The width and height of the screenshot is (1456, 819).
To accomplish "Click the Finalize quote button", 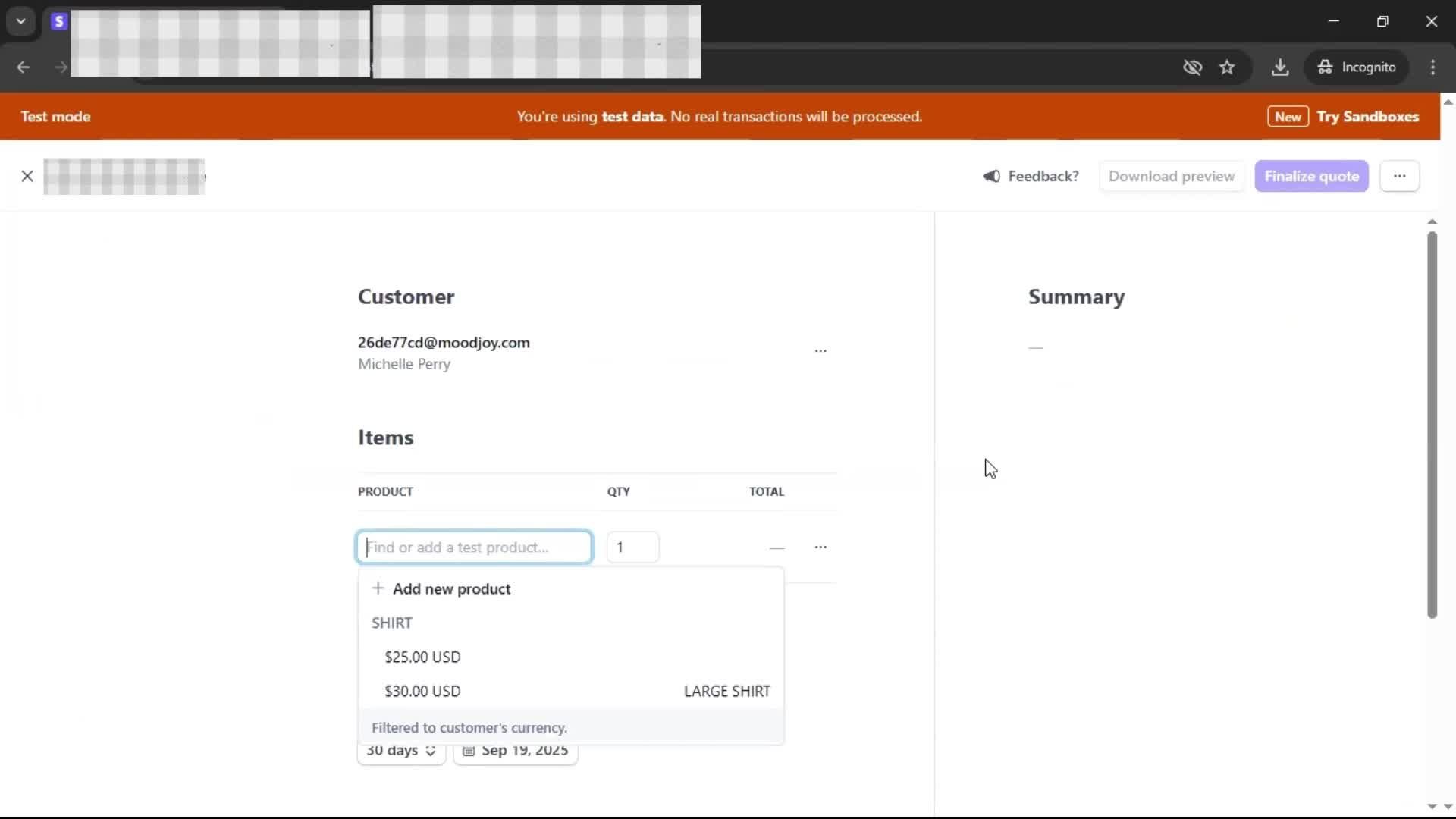I will (x=1311, y=177).
